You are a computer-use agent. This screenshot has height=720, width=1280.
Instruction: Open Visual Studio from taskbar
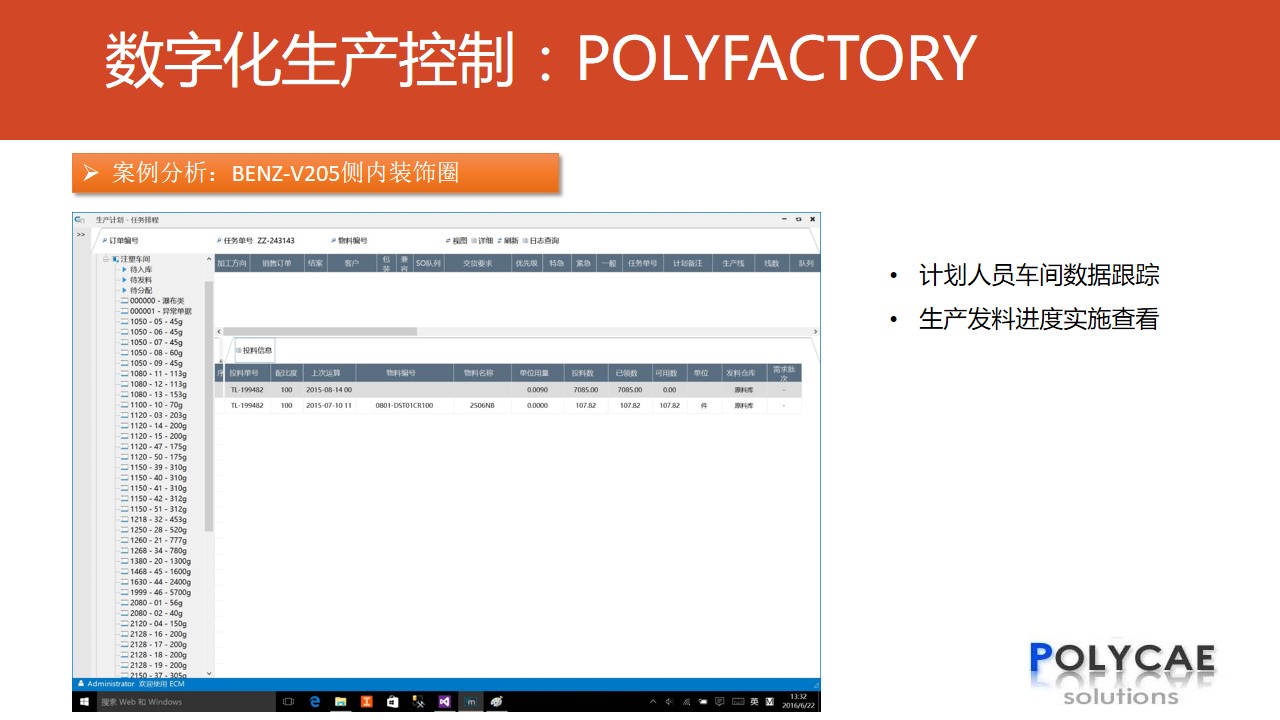(445, 702)
